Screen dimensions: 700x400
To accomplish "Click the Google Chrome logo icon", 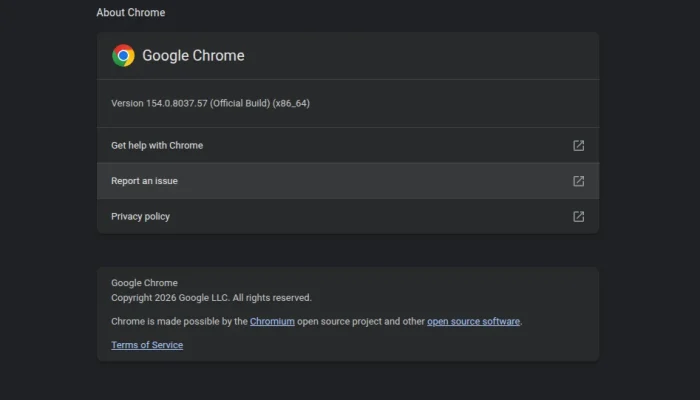I will [x=123, y=55].
